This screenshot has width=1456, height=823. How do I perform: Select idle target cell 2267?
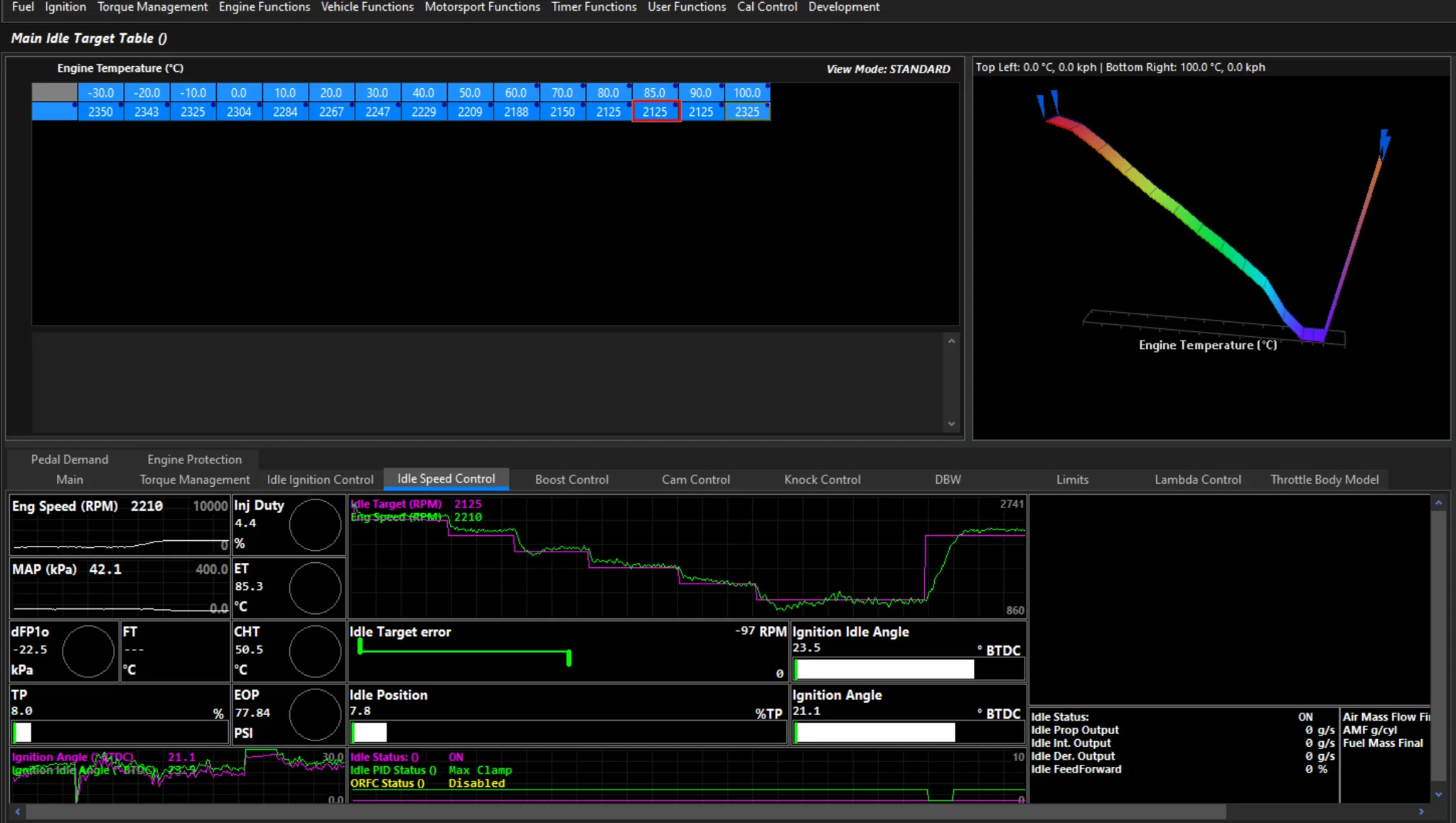click(x=331, y=112)
